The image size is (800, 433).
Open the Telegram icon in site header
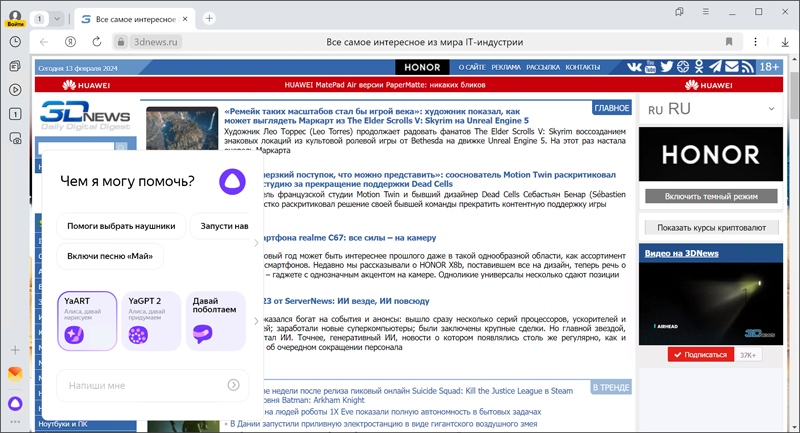click(714, 67)
